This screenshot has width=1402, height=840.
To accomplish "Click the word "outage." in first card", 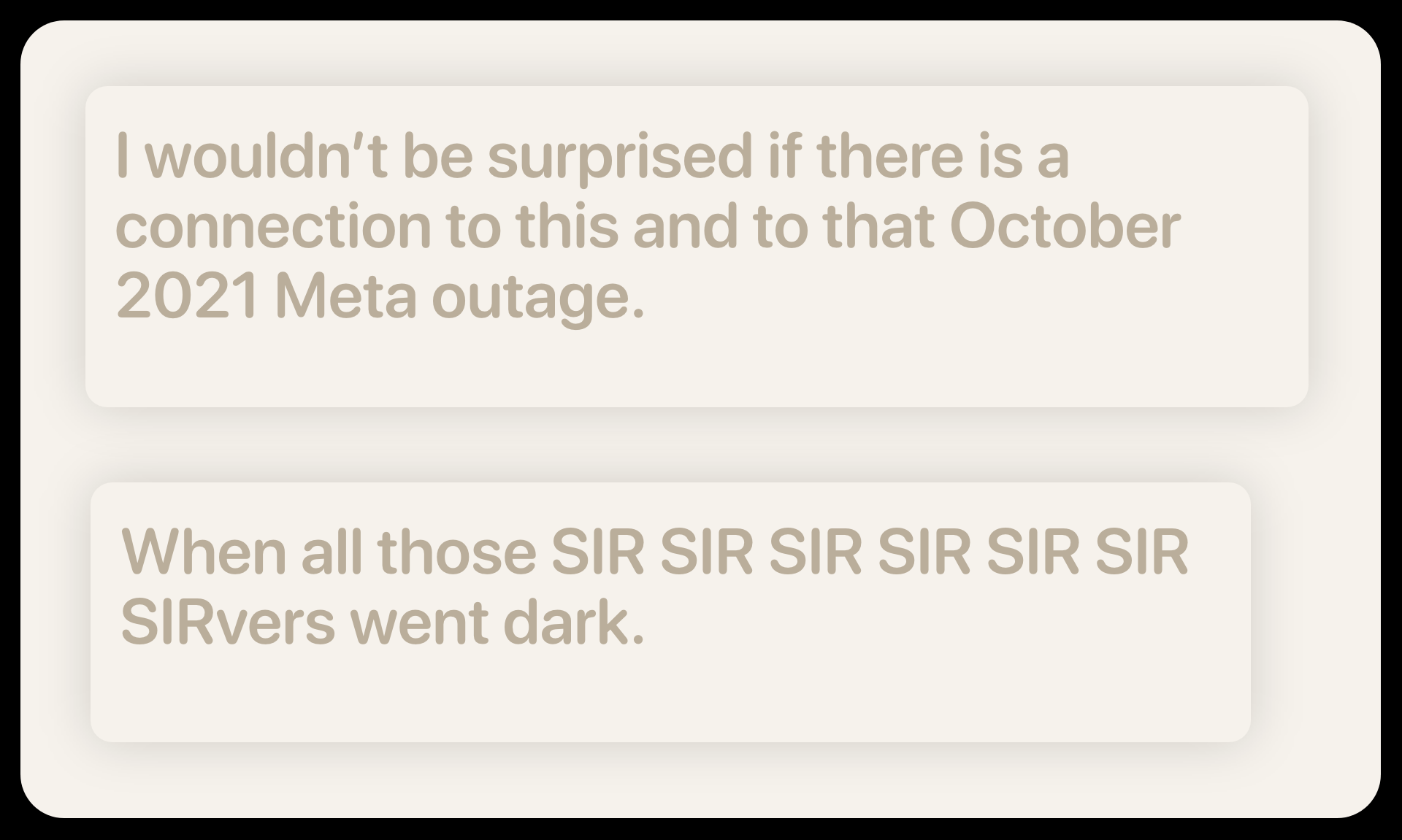I will tap(538, 298).
